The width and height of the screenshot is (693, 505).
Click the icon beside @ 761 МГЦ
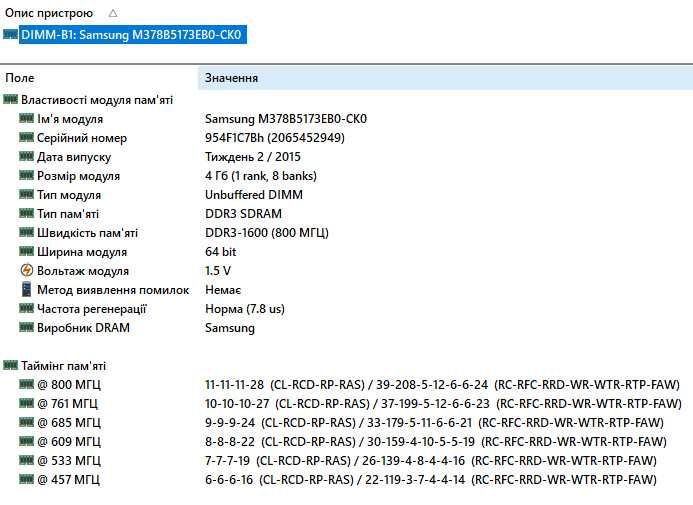[x=27, y=403]
